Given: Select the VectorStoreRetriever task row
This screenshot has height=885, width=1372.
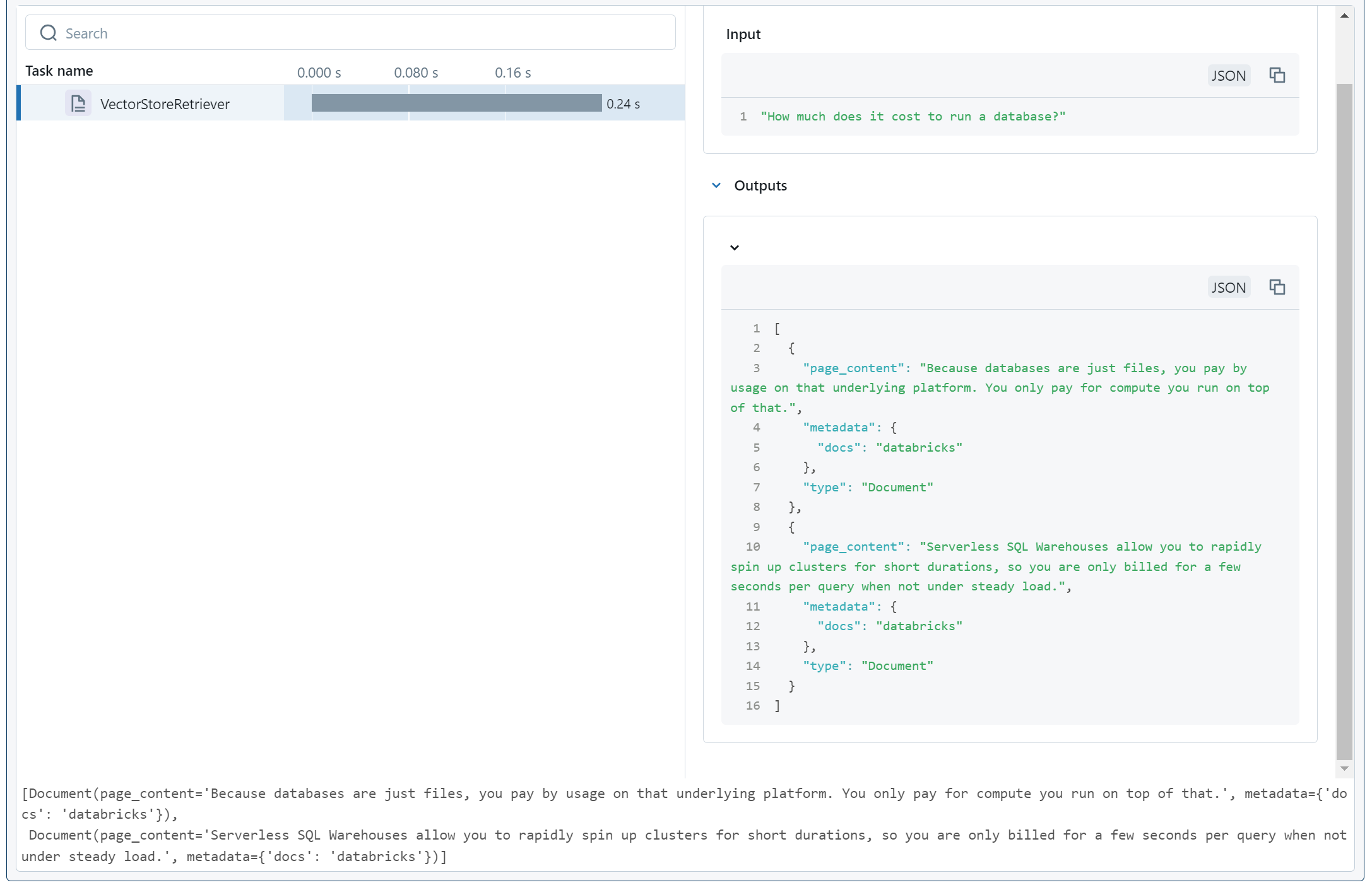Looking at the screenshot, I should (x=165, y=104).
